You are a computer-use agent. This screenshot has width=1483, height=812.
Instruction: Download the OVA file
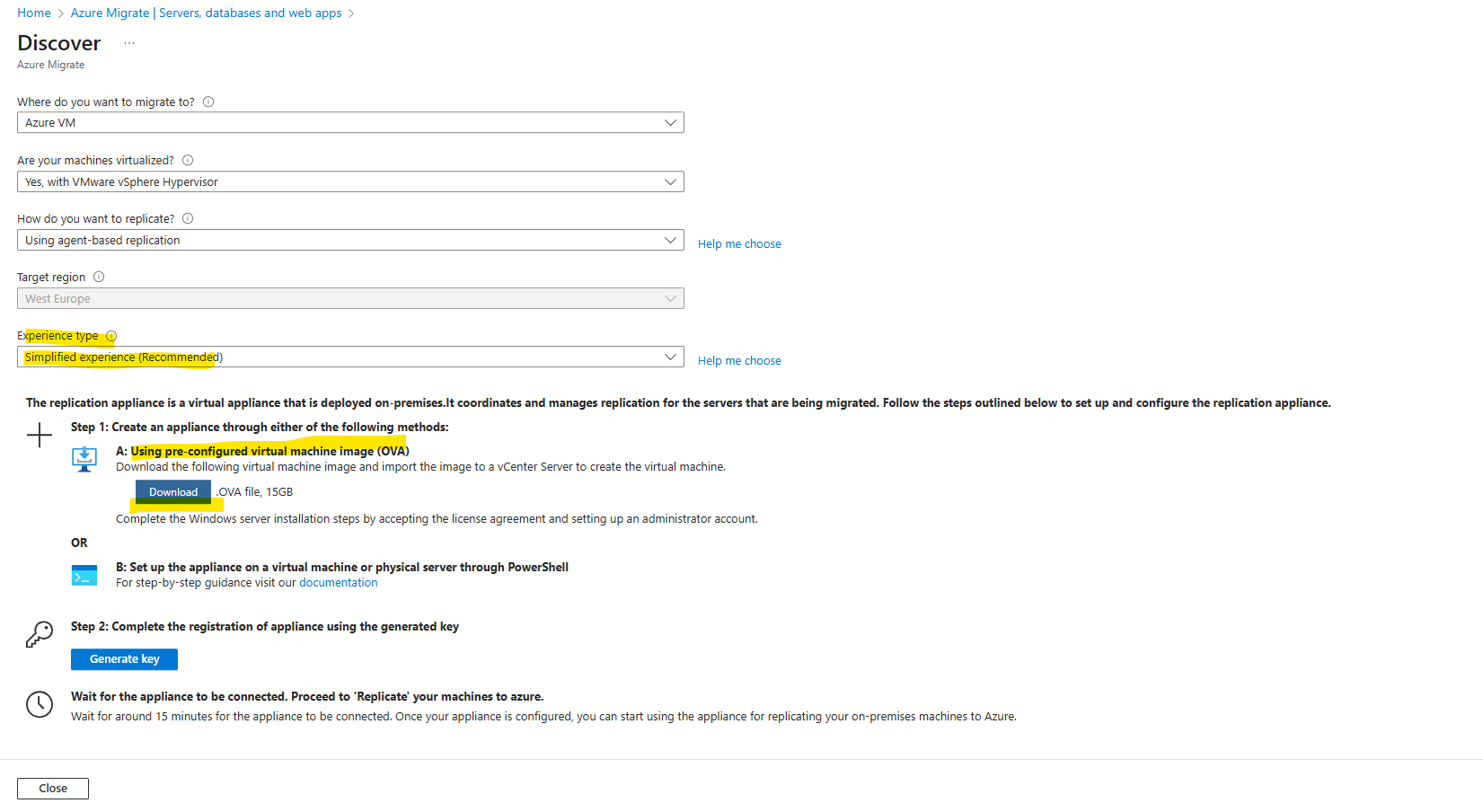173,492
